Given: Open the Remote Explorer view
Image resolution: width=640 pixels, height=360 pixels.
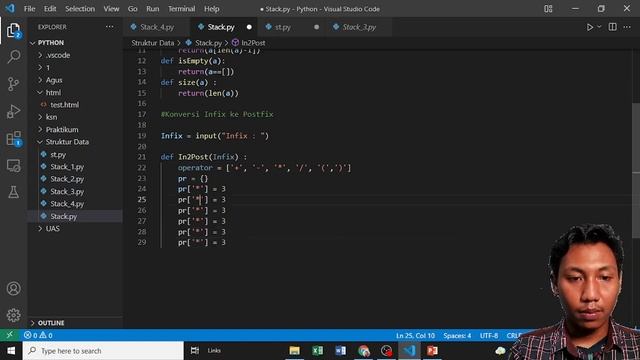Looking at the screenshot, I should [x=13, y=165].
